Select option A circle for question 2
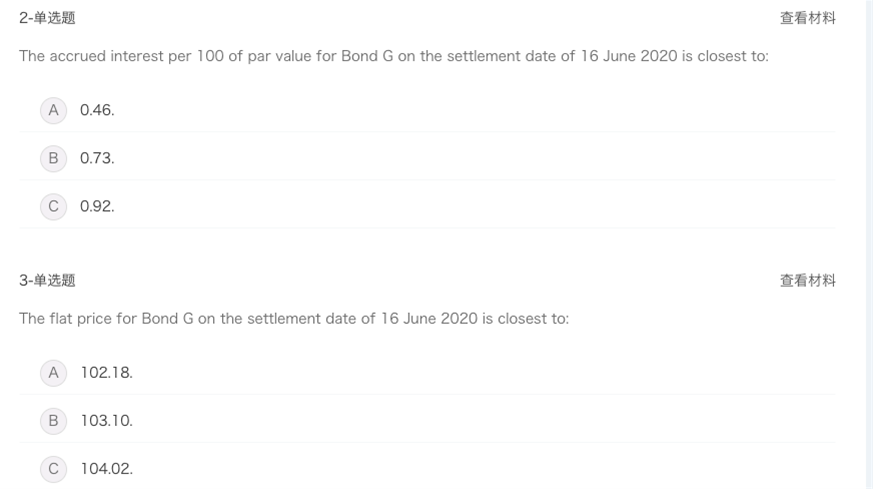The width and height of the screenshot is (873, 489). (53, 110)
